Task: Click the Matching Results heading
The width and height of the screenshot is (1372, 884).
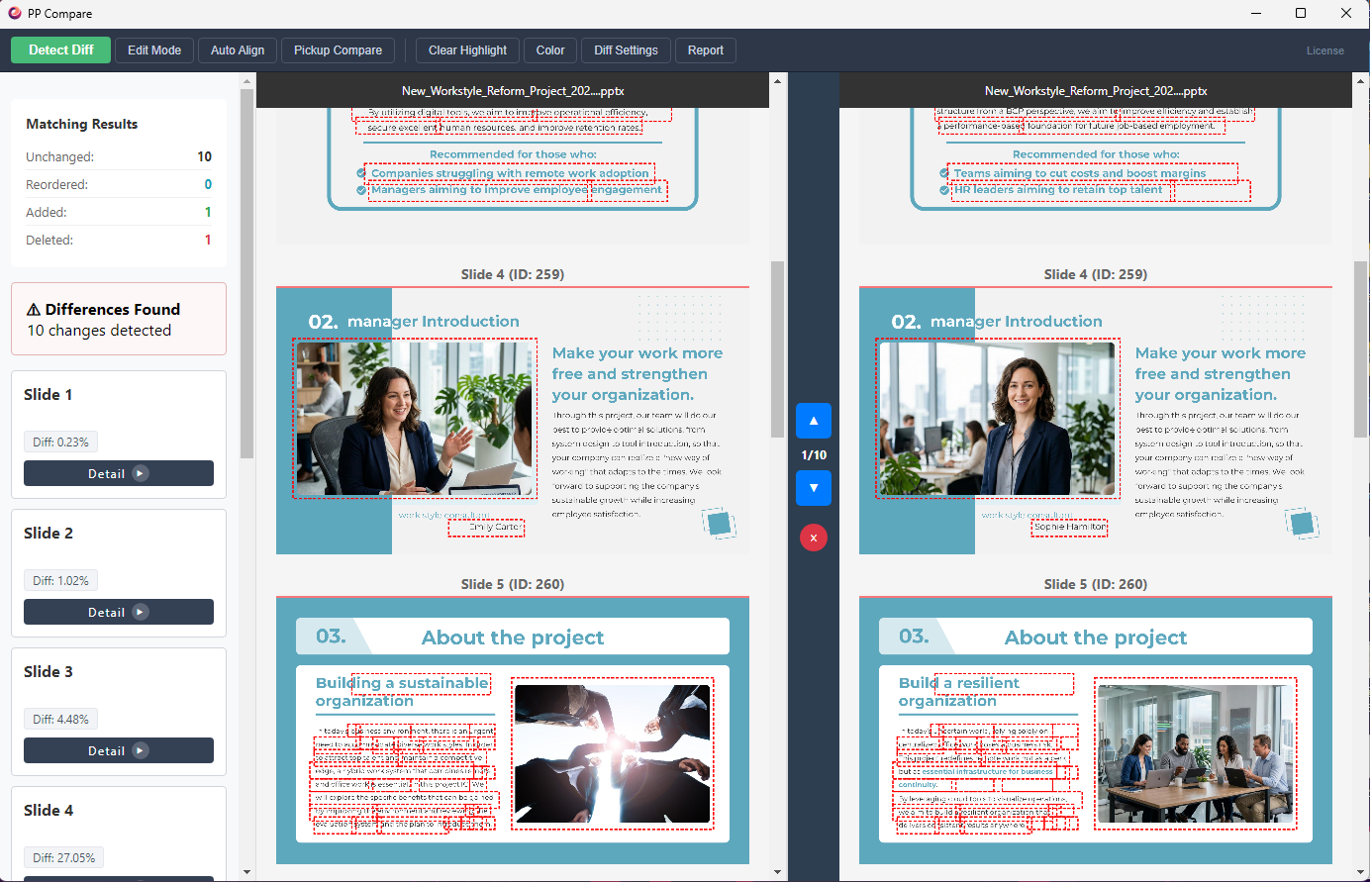Action: click(81, 124)
